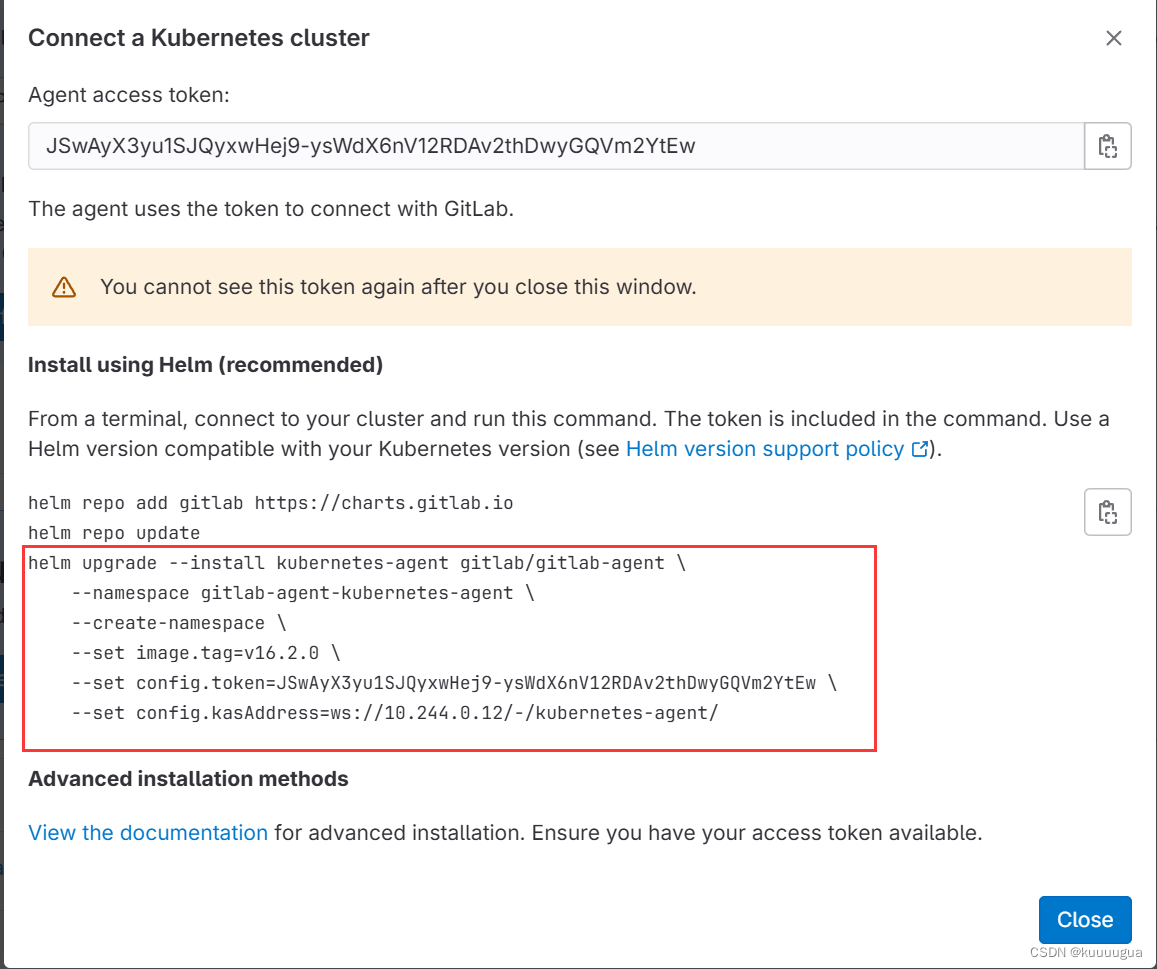Close the dialog with the X icon
Image resolution: width=1157 pixels, height=969 pixels.
[x=1113, y=38]
